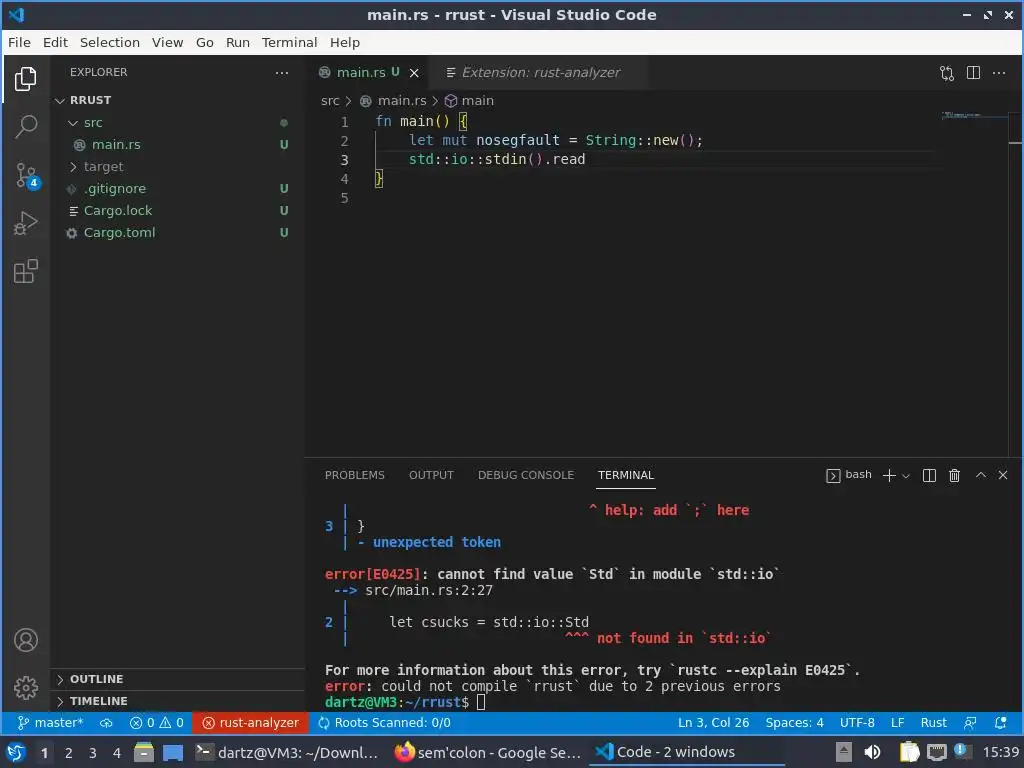
Task: Change indentation via Spaces: 4
Action: 794,723
